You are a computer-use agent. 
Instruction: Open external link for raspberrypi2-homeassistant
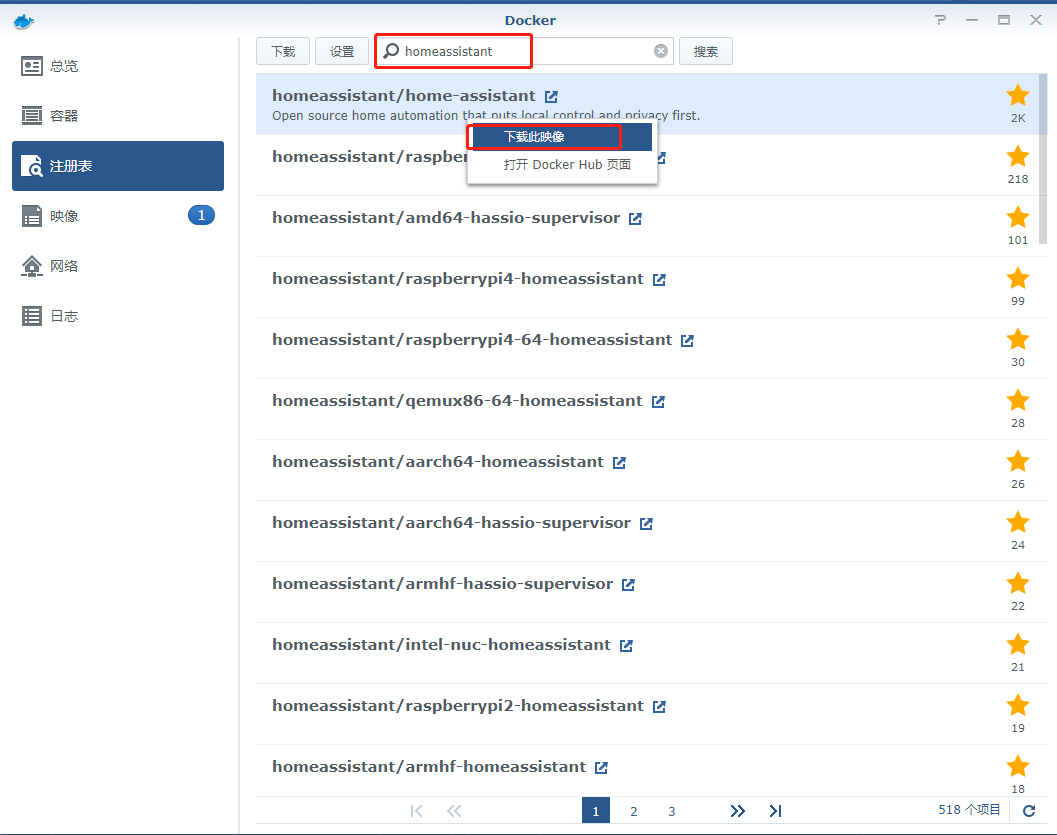(x=659, y=706)
